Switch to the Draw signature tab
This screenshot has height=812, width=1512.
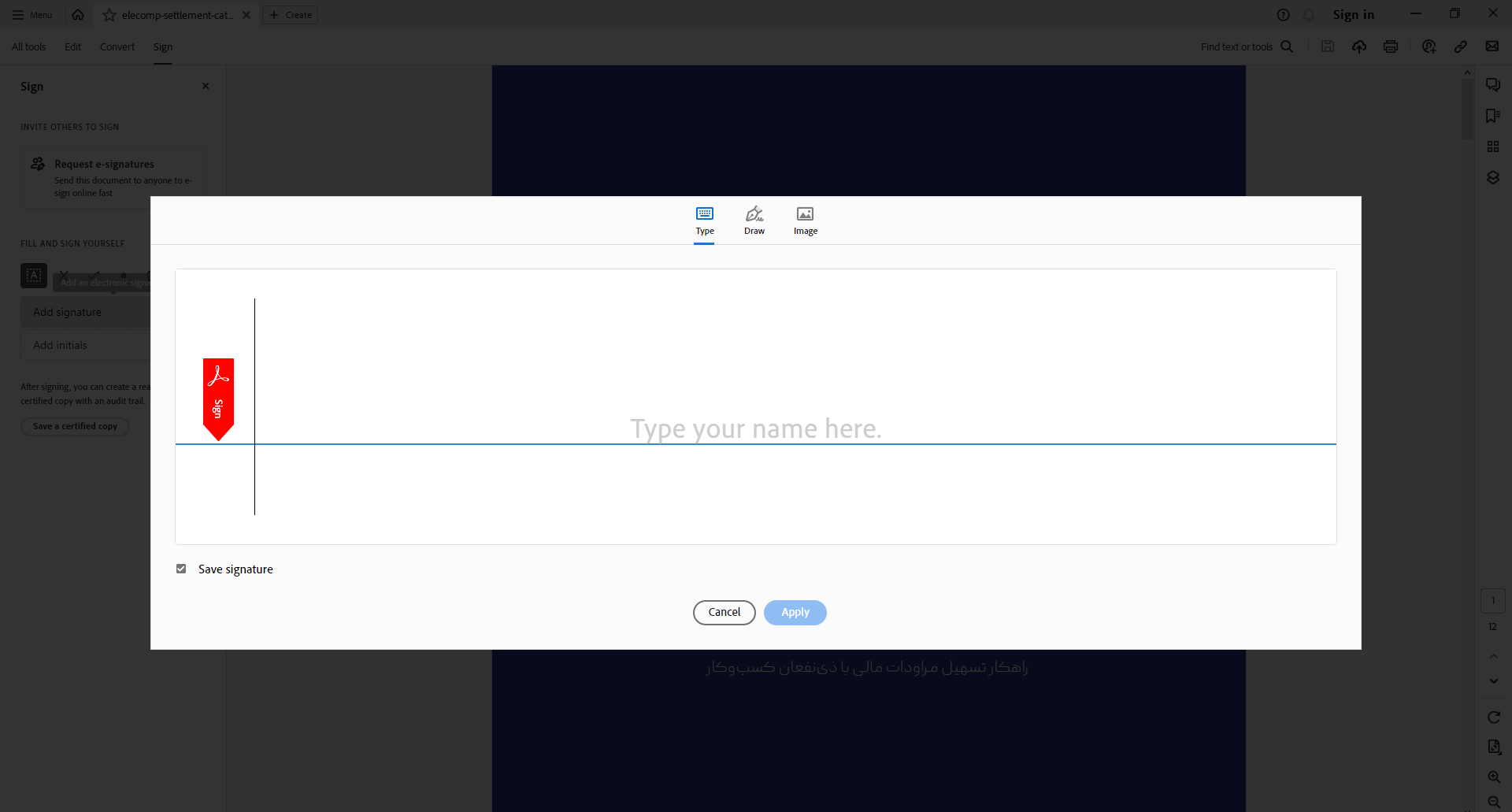click(754, 221)
